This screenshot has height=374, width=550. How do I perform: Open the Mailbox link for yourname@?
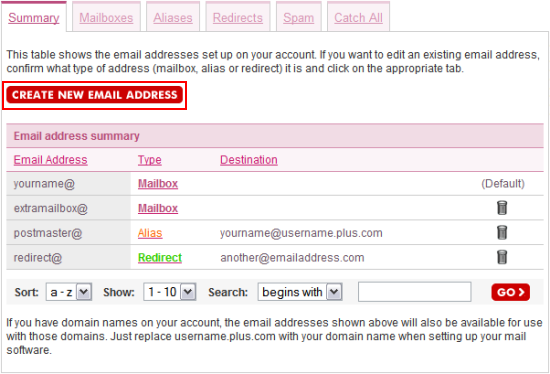coord(158,183)
